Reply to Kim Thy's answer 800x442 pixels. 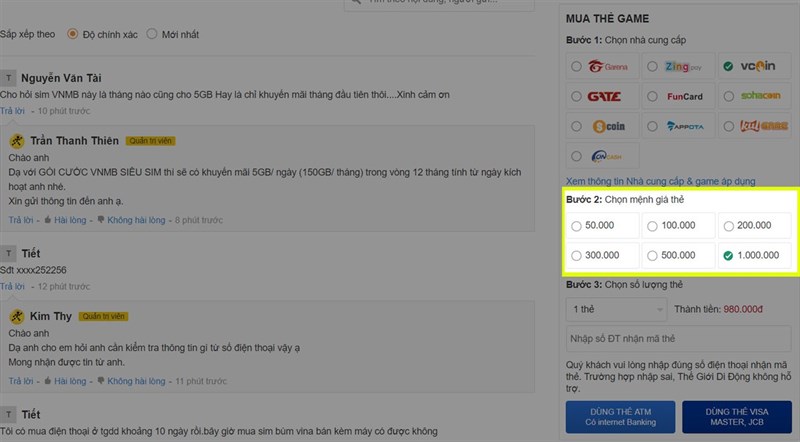tap(21, 381)
